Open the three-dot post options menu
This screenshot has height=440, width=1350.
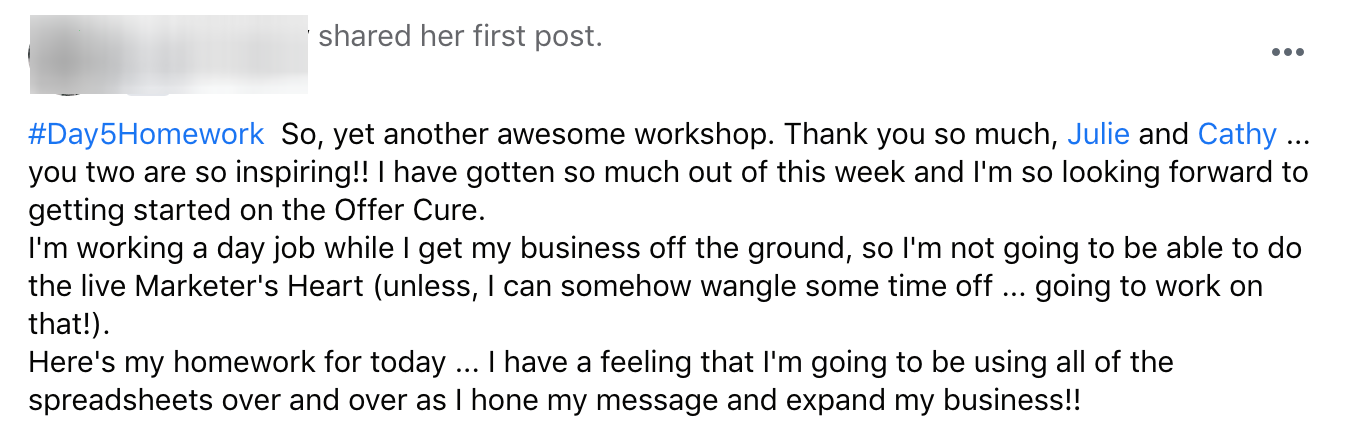[x=1287, y=53]
